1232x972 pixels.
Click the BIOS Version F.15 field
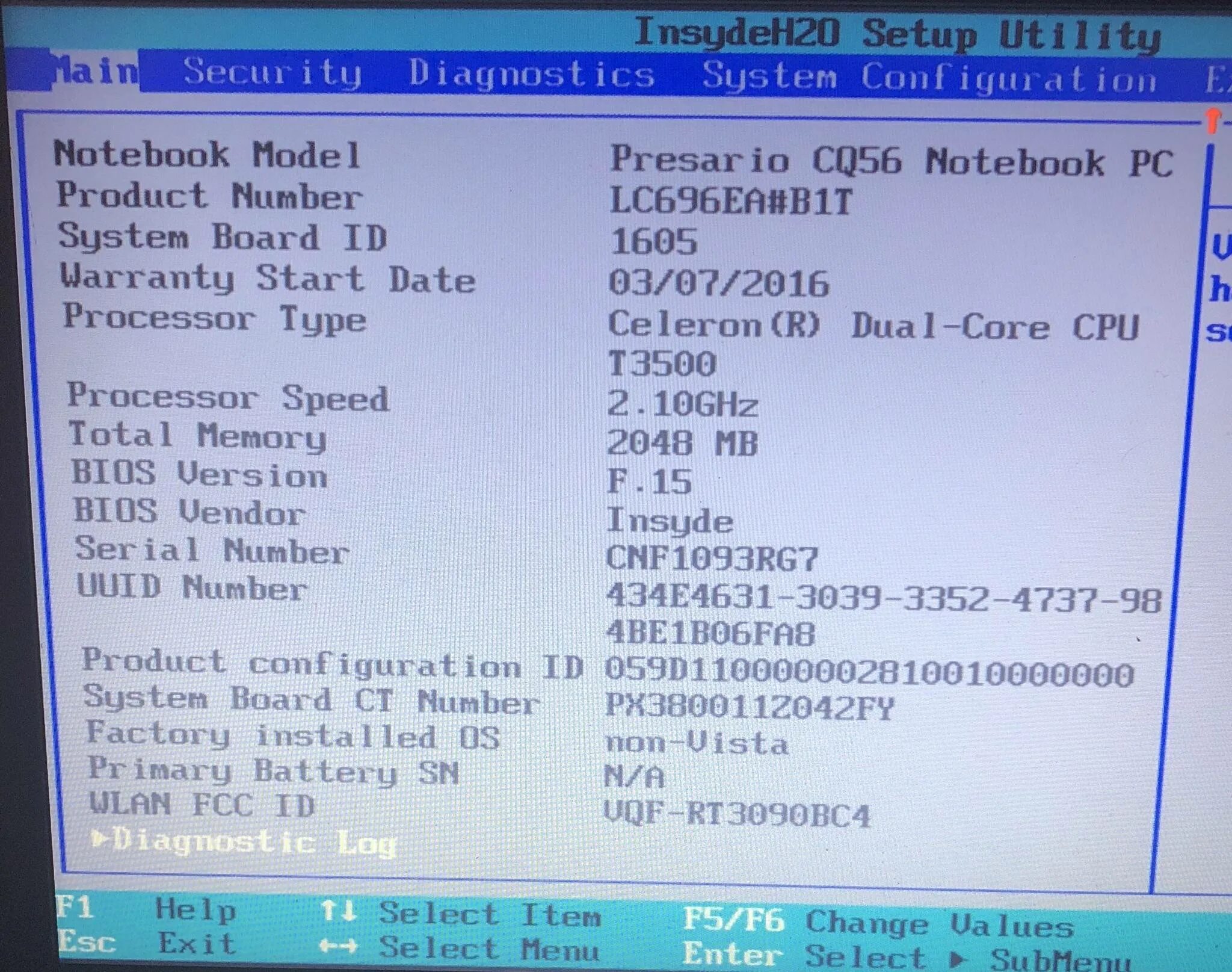(x=650, y=481)
